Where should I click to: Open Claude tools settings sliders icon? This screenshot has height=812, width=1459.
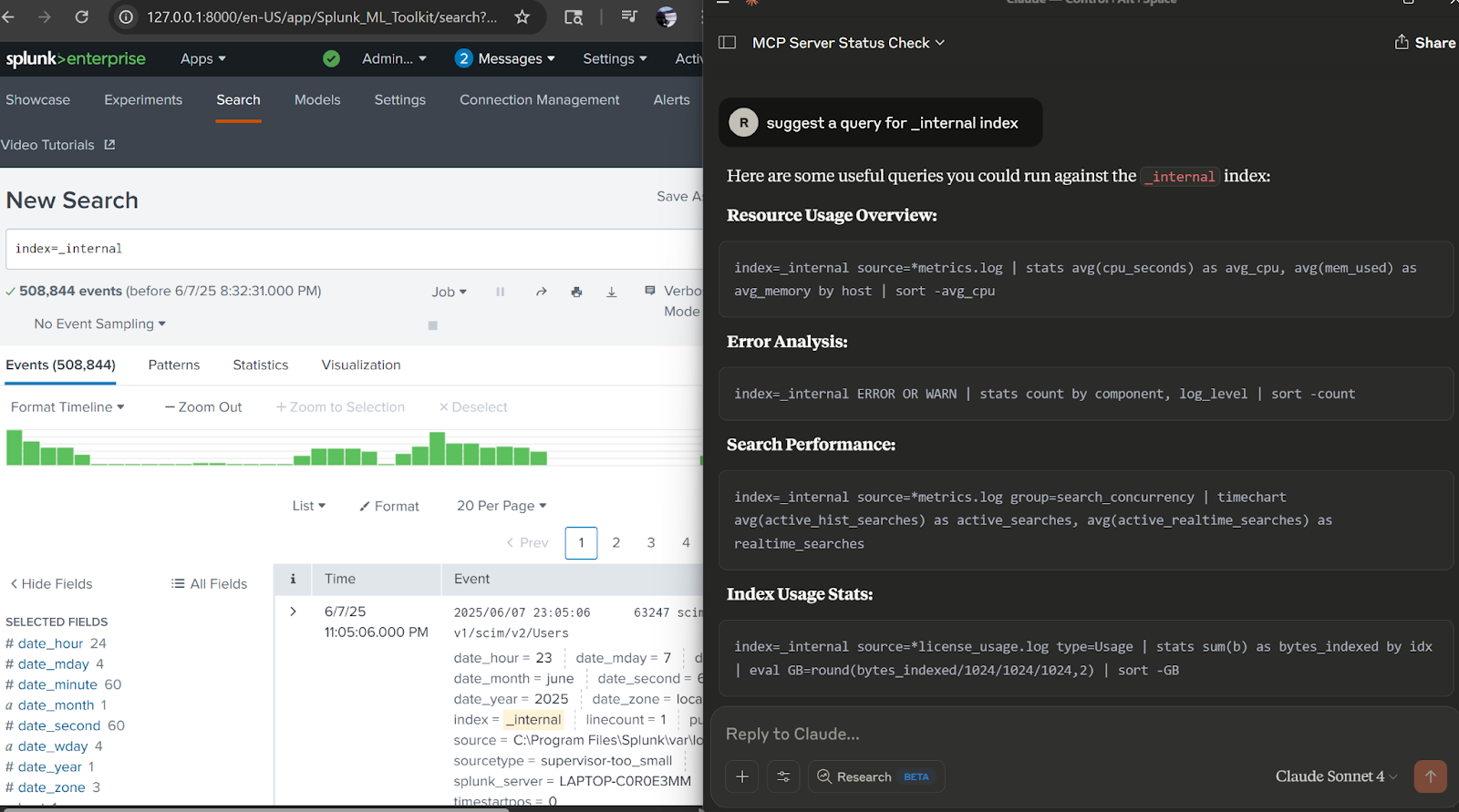click(x=783, y=776)
